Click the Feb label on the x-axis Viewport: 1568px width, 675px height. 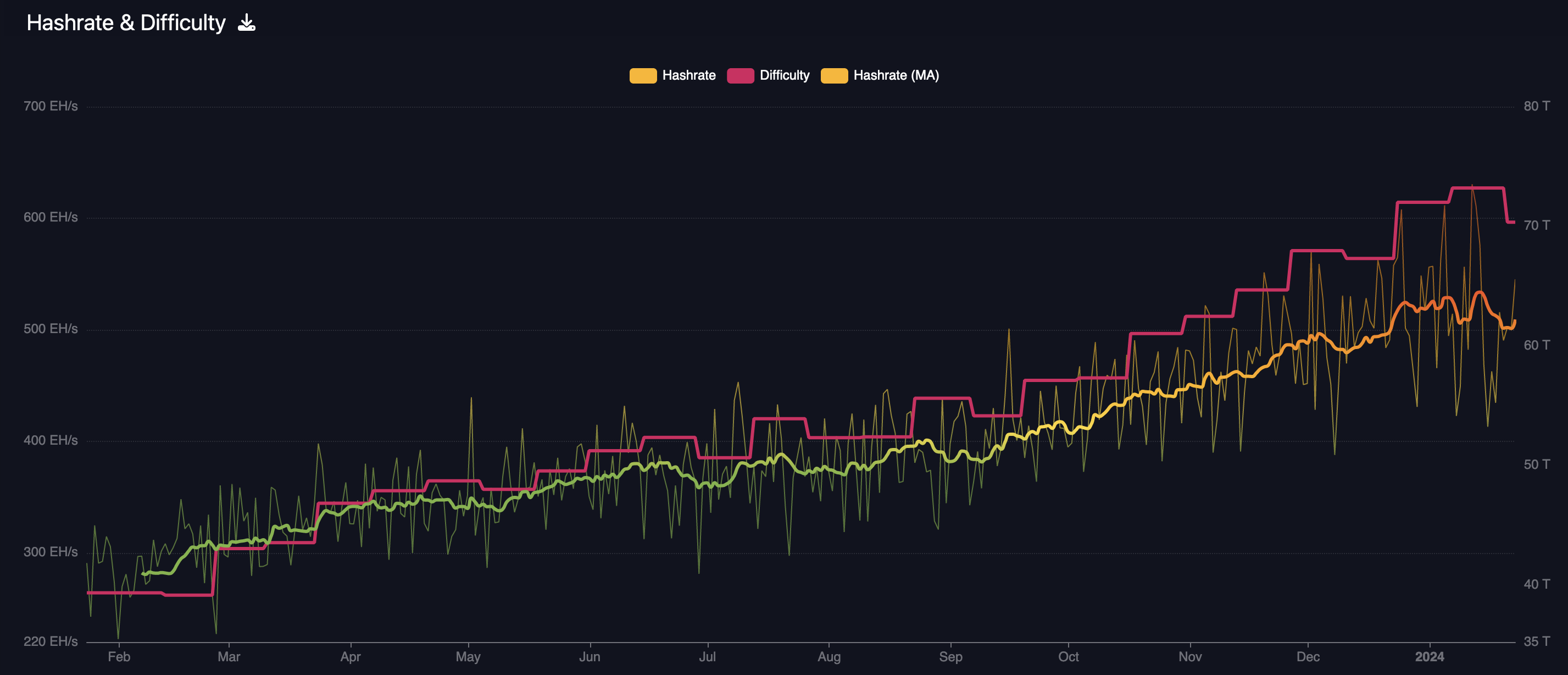point(119,657)
